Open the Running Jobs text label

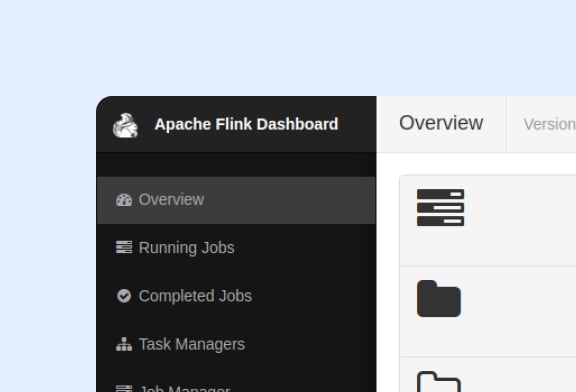pyautogui.click(x=187, y=248)
